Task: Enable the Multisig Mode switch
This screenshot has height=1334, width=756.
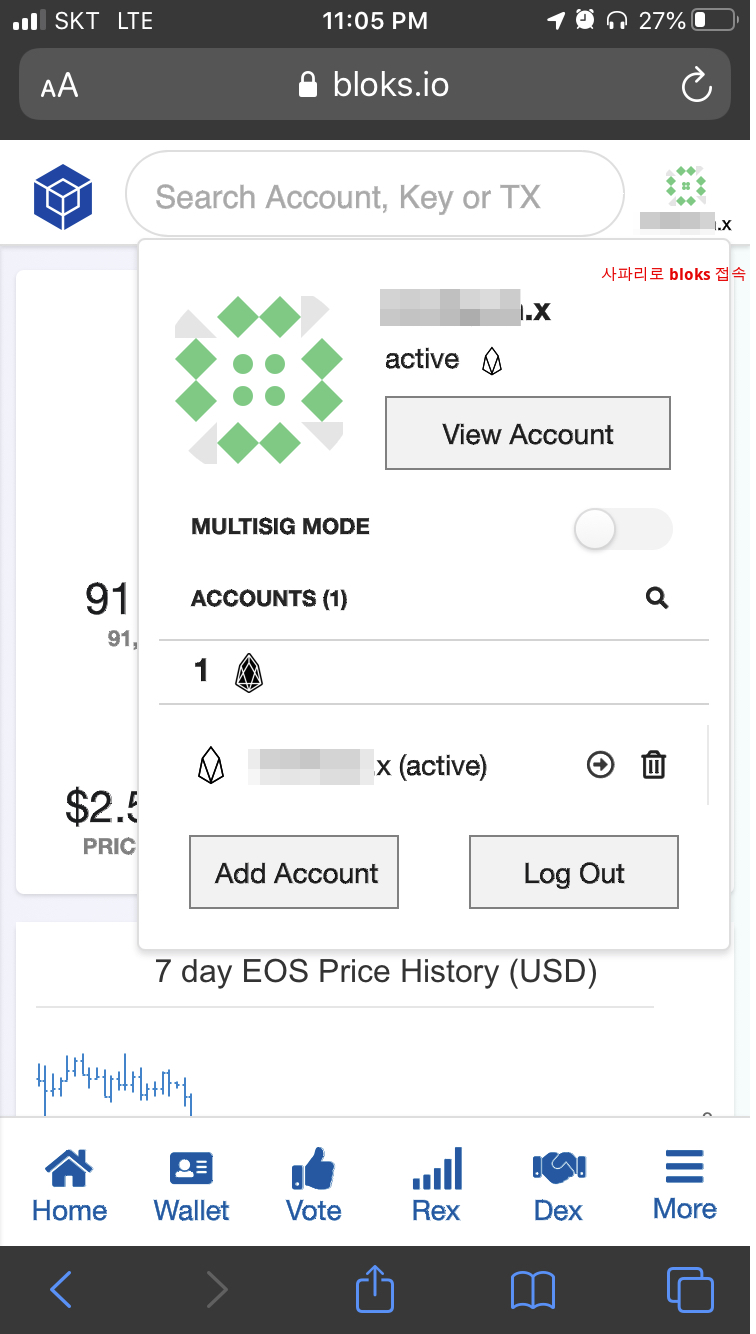Action: (622, 529)
